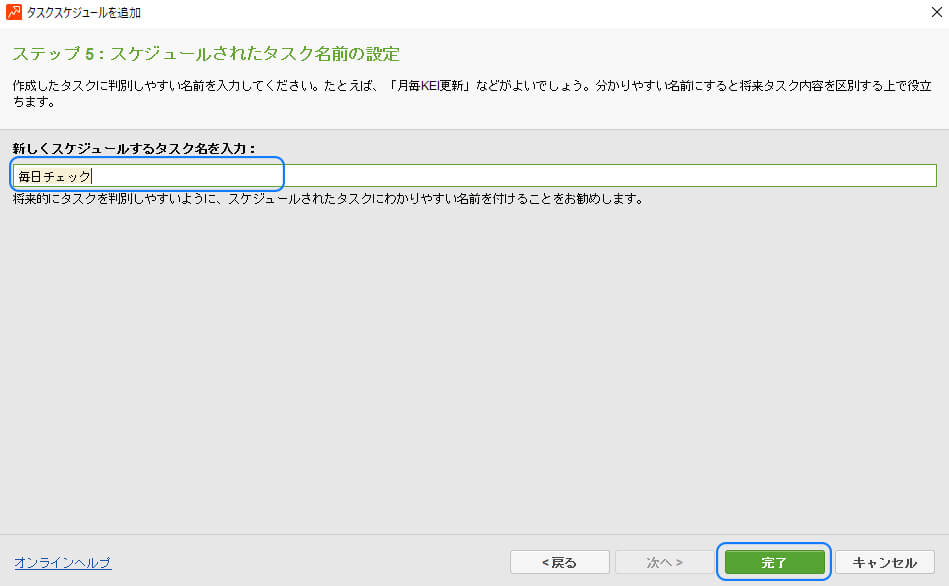The image size is (949, 586).
Task: Click the 完了 finish button
Action: point(774,562)
